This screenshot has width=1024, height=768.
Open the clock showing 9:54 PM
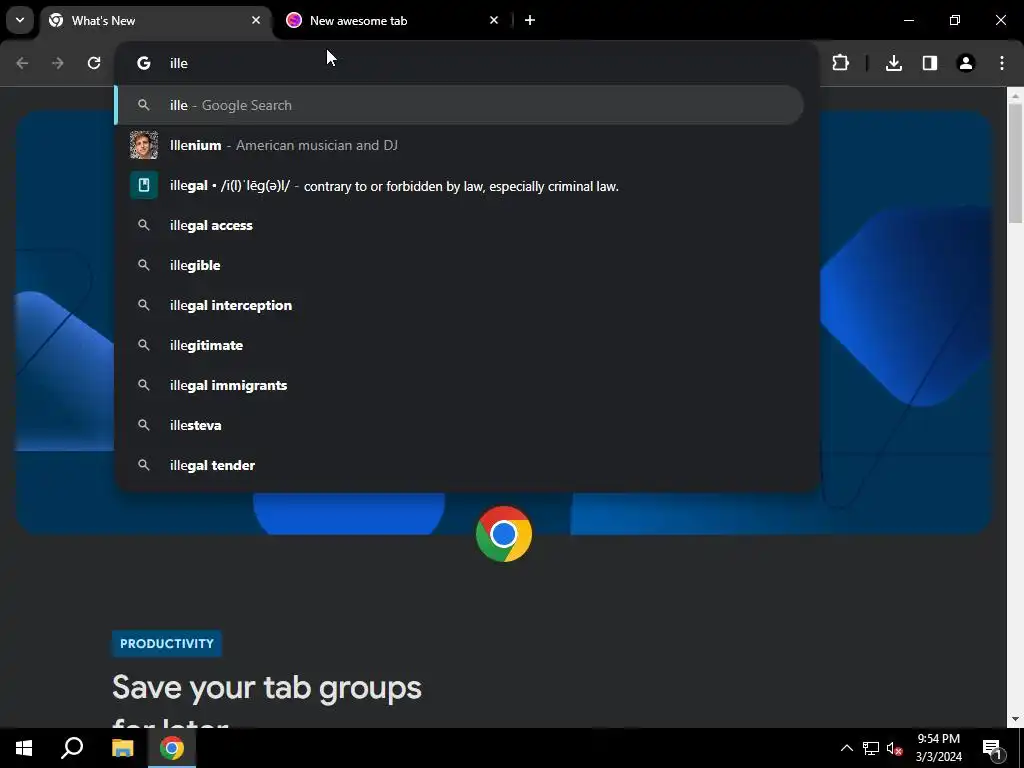point(938,748)
